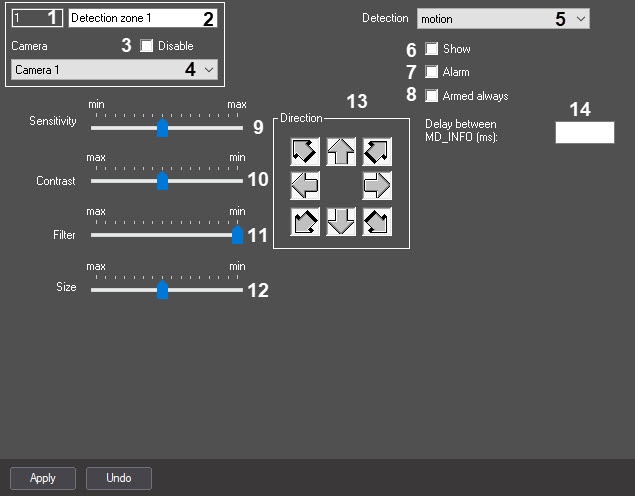Click the Filter slider handle
Viewport: 635px width, 496px height.
click(x=238, y=235)
